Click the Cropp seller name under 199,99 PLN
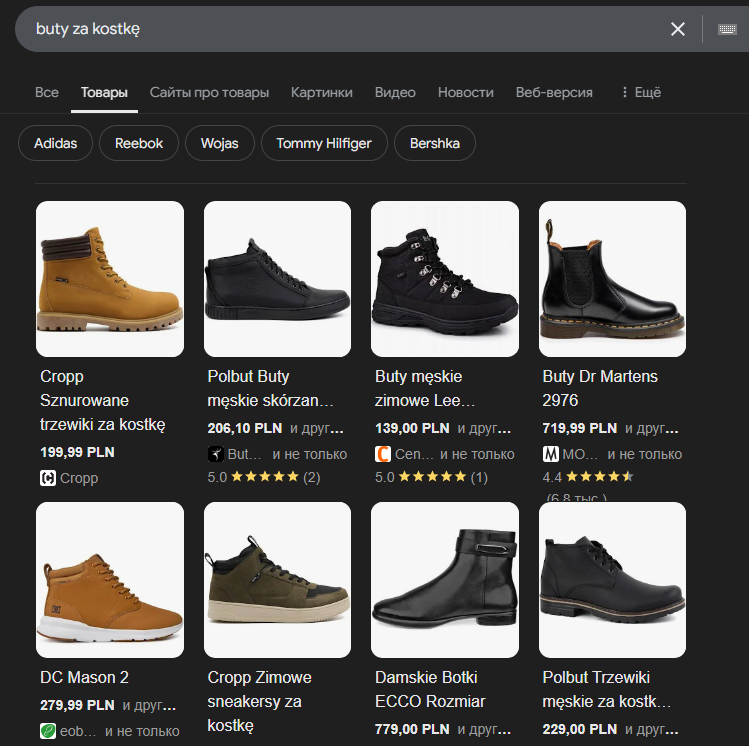 click(x=79, y=478)
